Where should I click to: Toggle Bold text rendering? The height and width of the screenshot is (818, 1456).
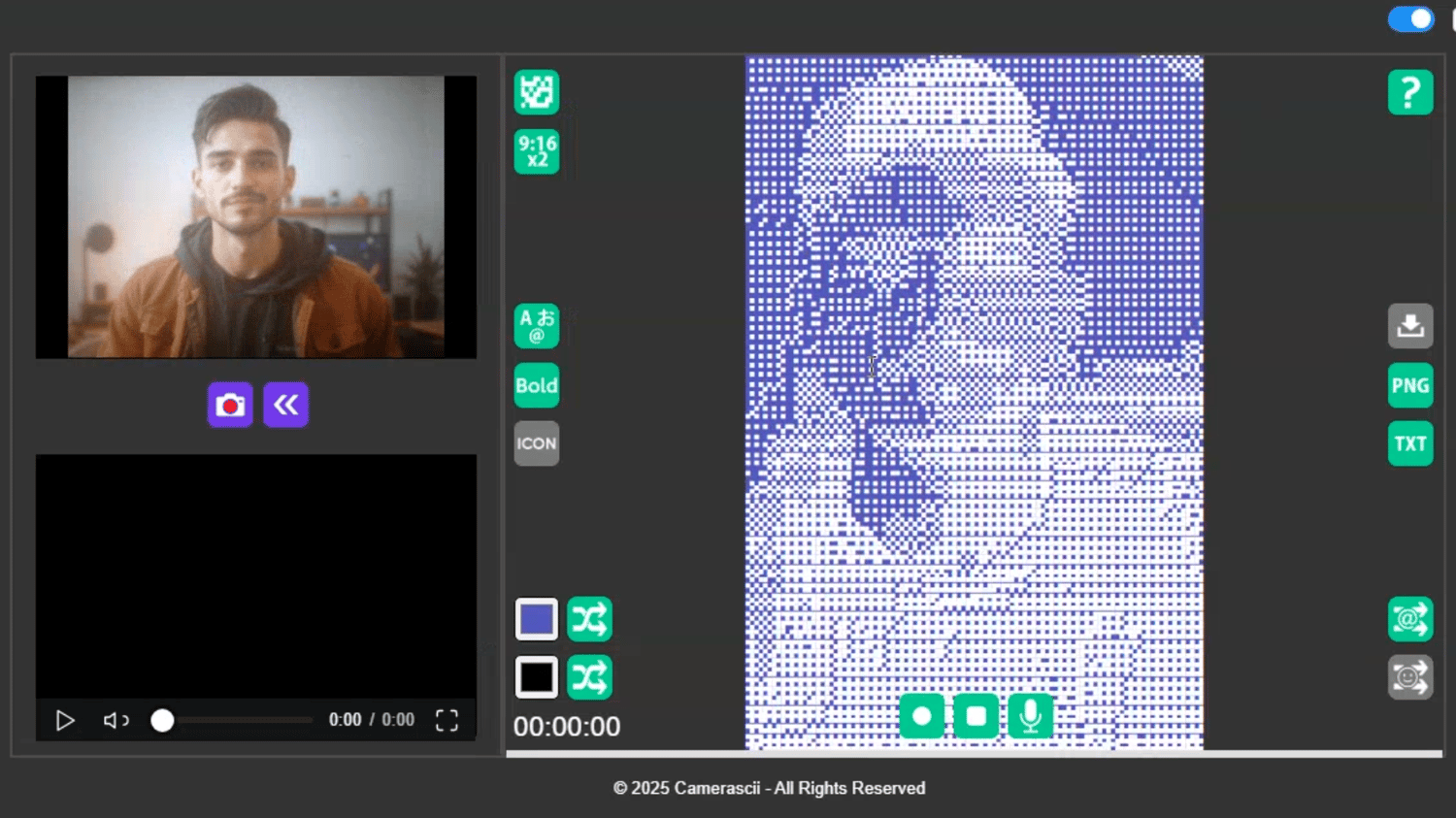[x=537, y=385]
